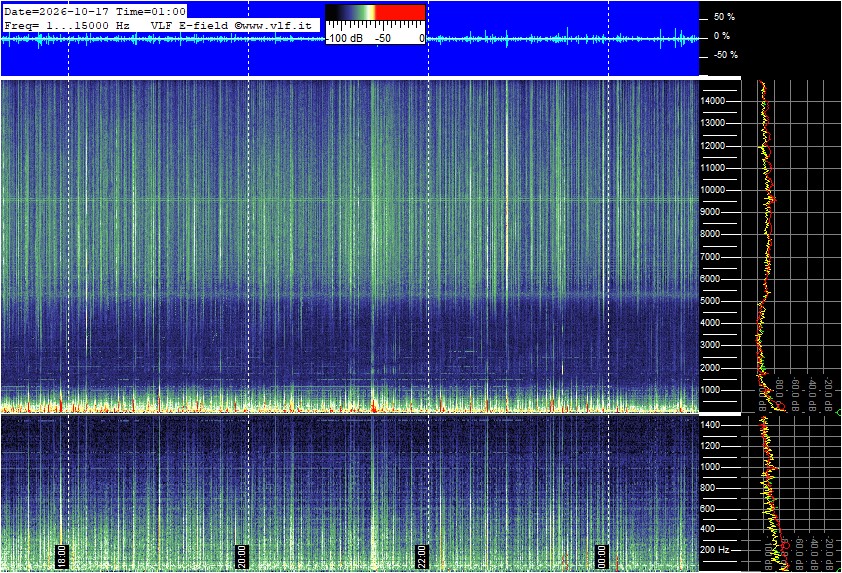Click the Freq= 1...15000 Hz header text

[67, 25]
